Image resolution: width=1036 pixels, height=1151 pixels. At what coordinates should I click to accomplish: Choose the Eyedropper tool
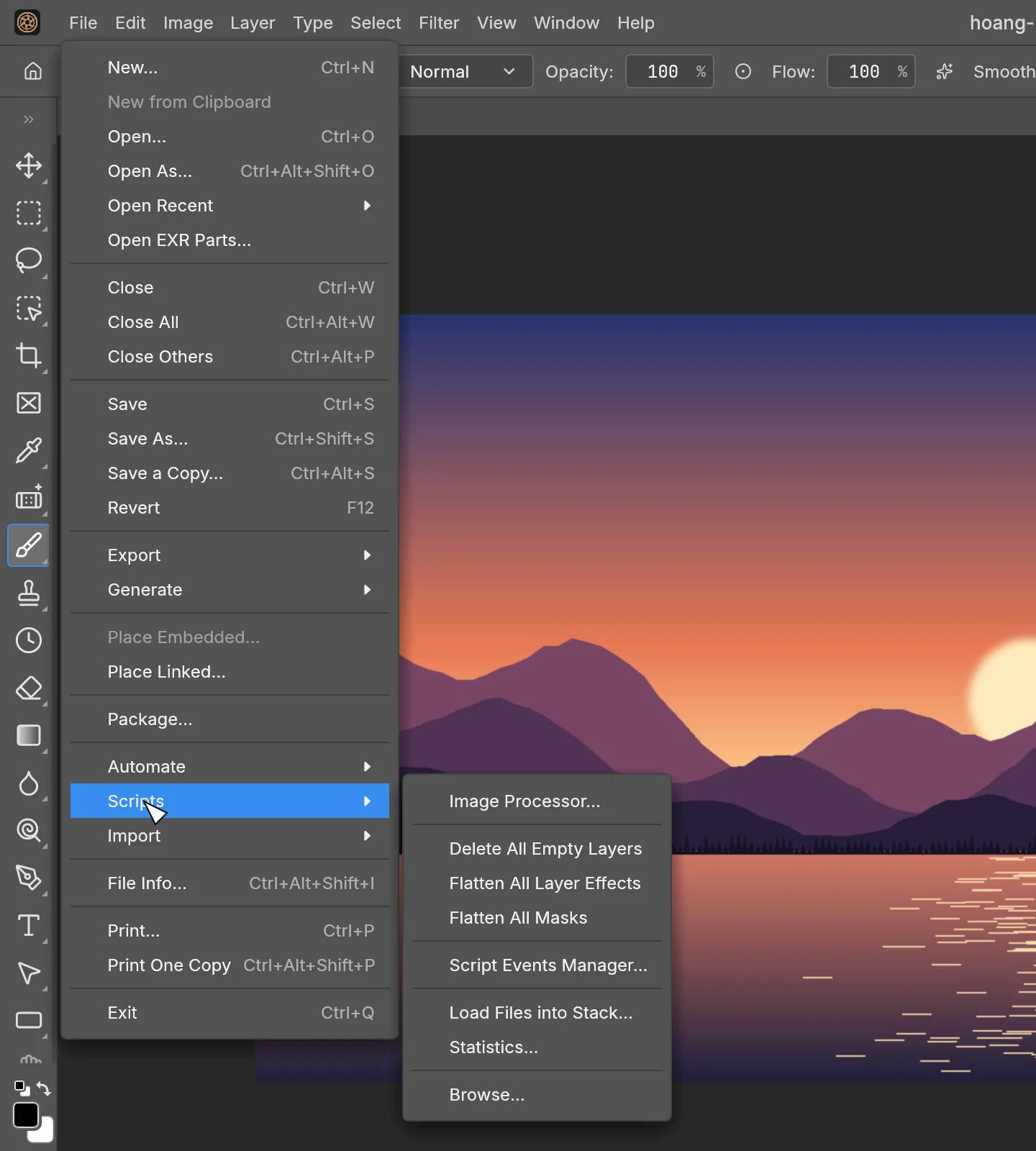pyautogui.click(x=29, y=450)
